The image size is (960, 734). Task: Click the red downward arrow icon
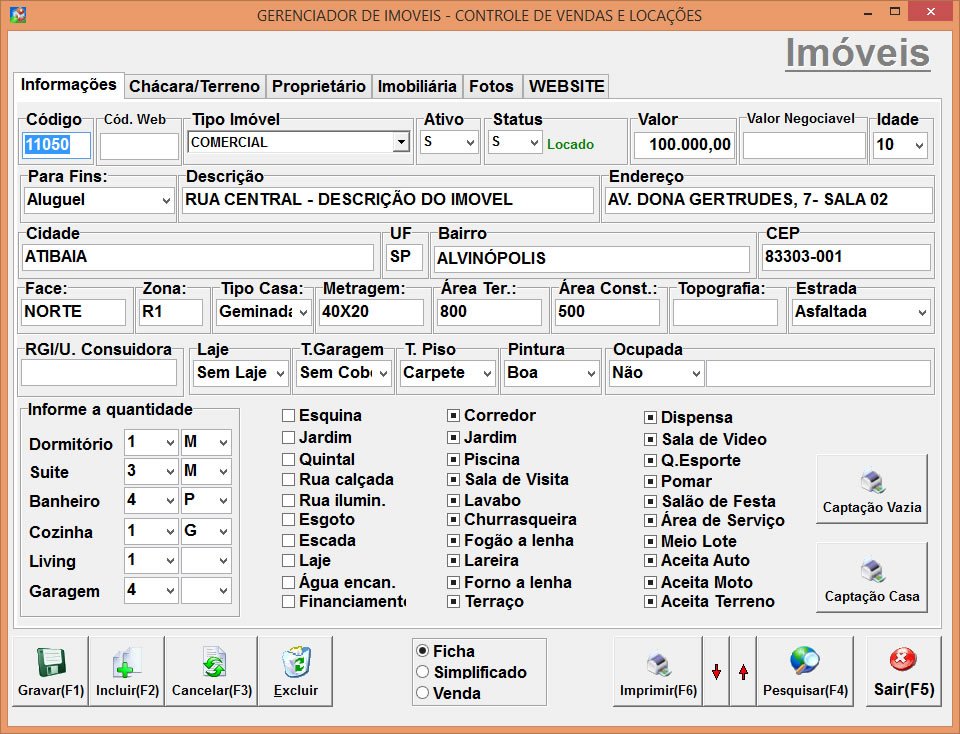tap(718, 670)
